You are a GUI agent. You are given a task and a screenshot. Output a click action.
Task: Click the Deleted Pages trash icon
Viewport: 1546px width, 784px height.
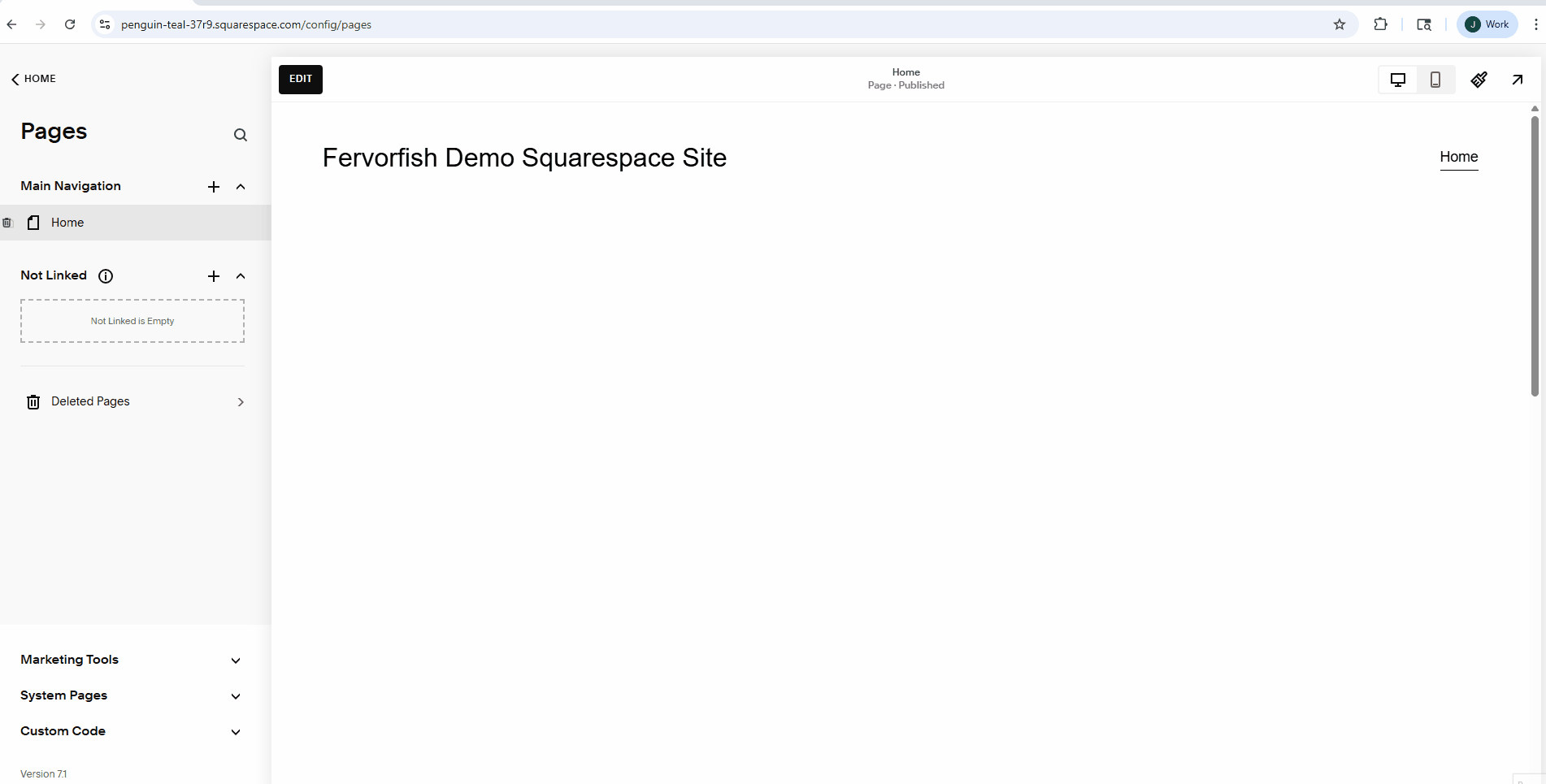coord(33,402)
